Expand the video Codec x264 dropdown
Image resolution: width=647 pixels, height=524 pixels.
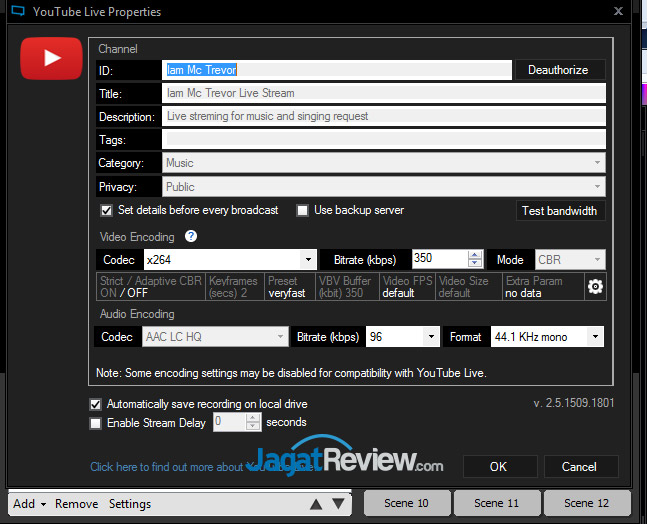[309, 260]
